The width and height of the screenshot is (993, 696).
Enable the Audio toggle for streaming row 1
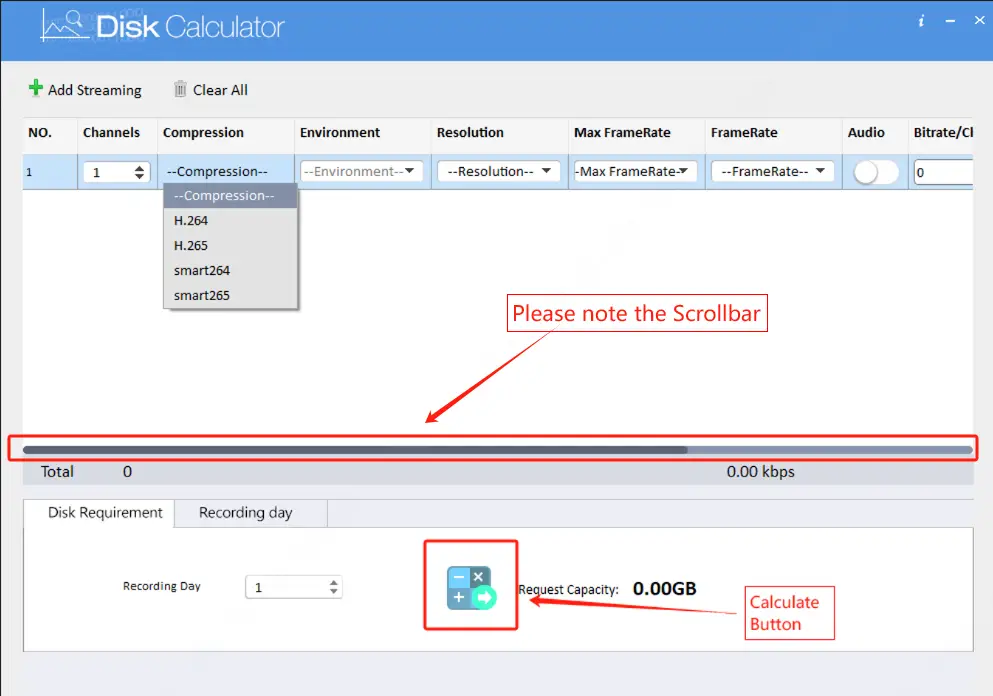[874, 171]
